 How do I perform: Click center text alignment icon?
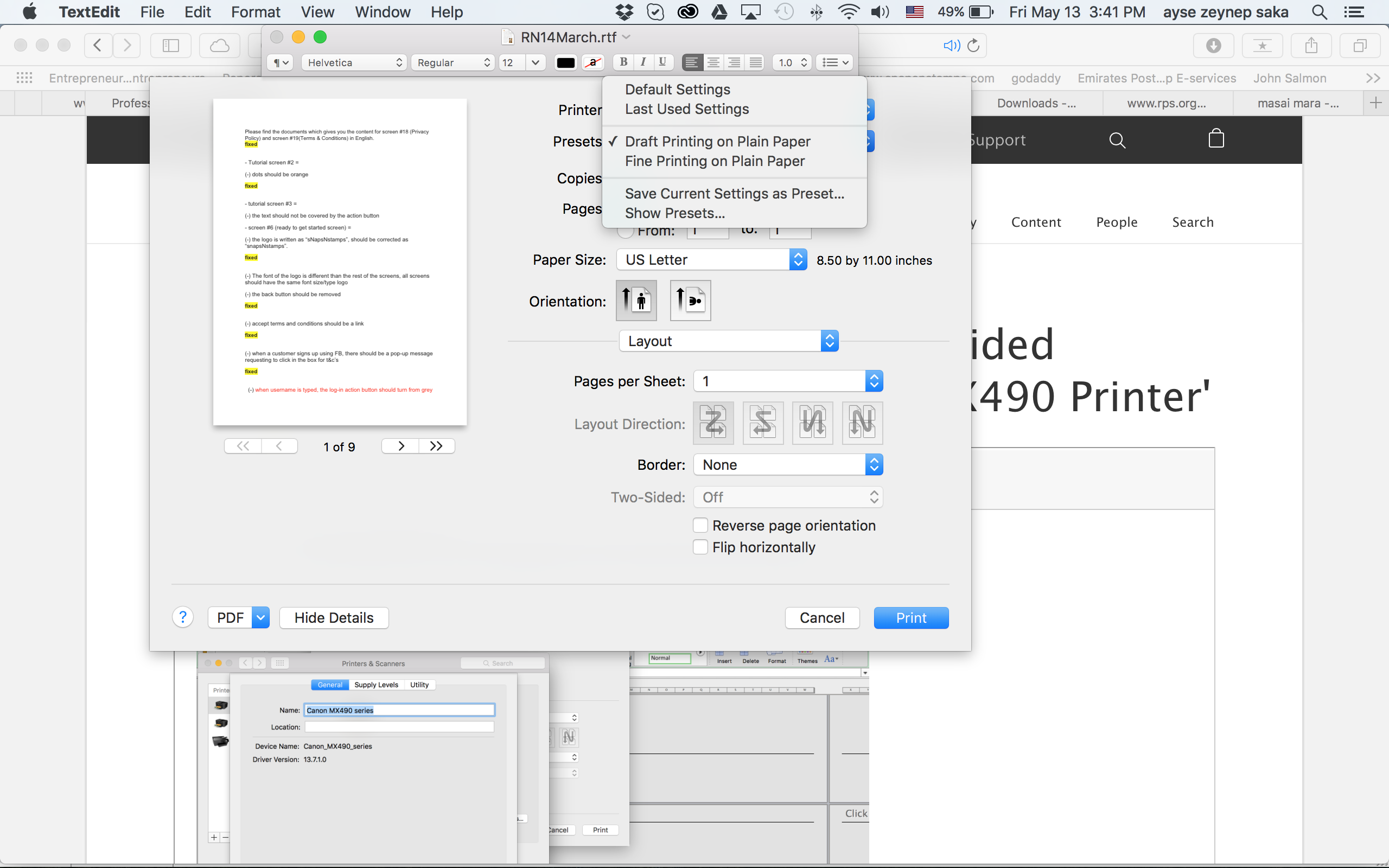(713, 62)
